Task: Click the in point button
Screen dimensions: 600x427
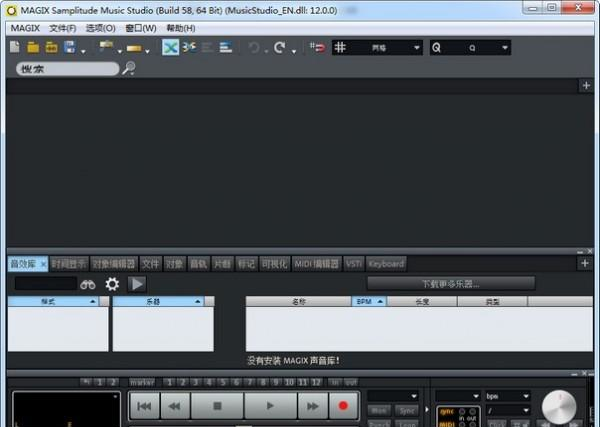Action: coord(335,382)
